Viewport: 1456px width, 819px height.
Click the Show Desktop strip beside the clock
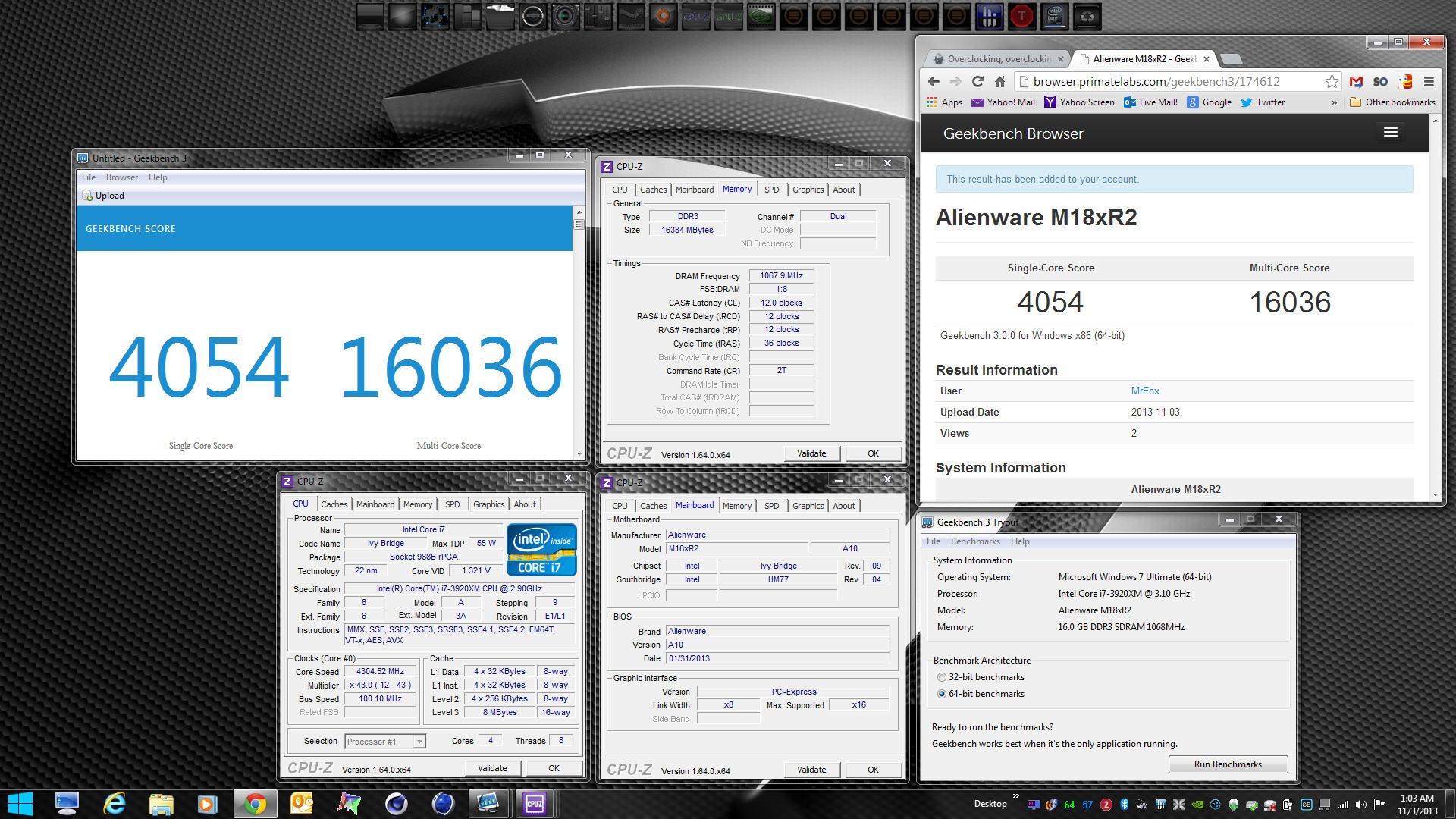point(1450,805)
